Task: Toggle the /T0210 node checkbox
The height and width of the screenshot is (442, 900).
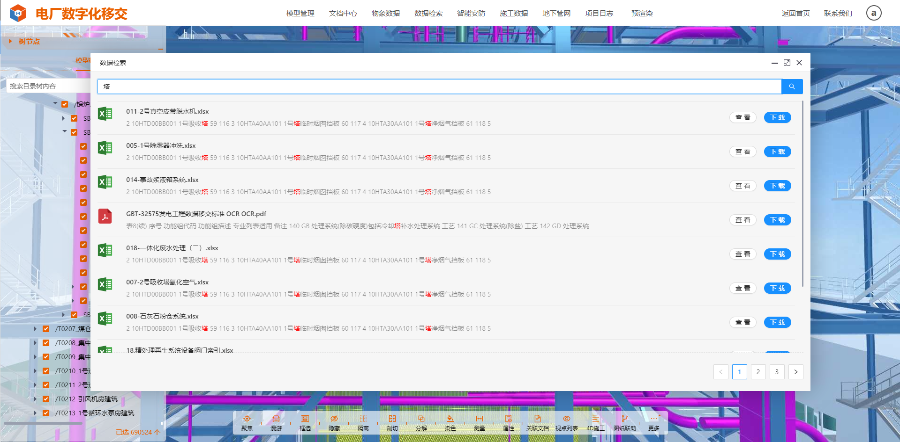Action: tap(45, 370)
